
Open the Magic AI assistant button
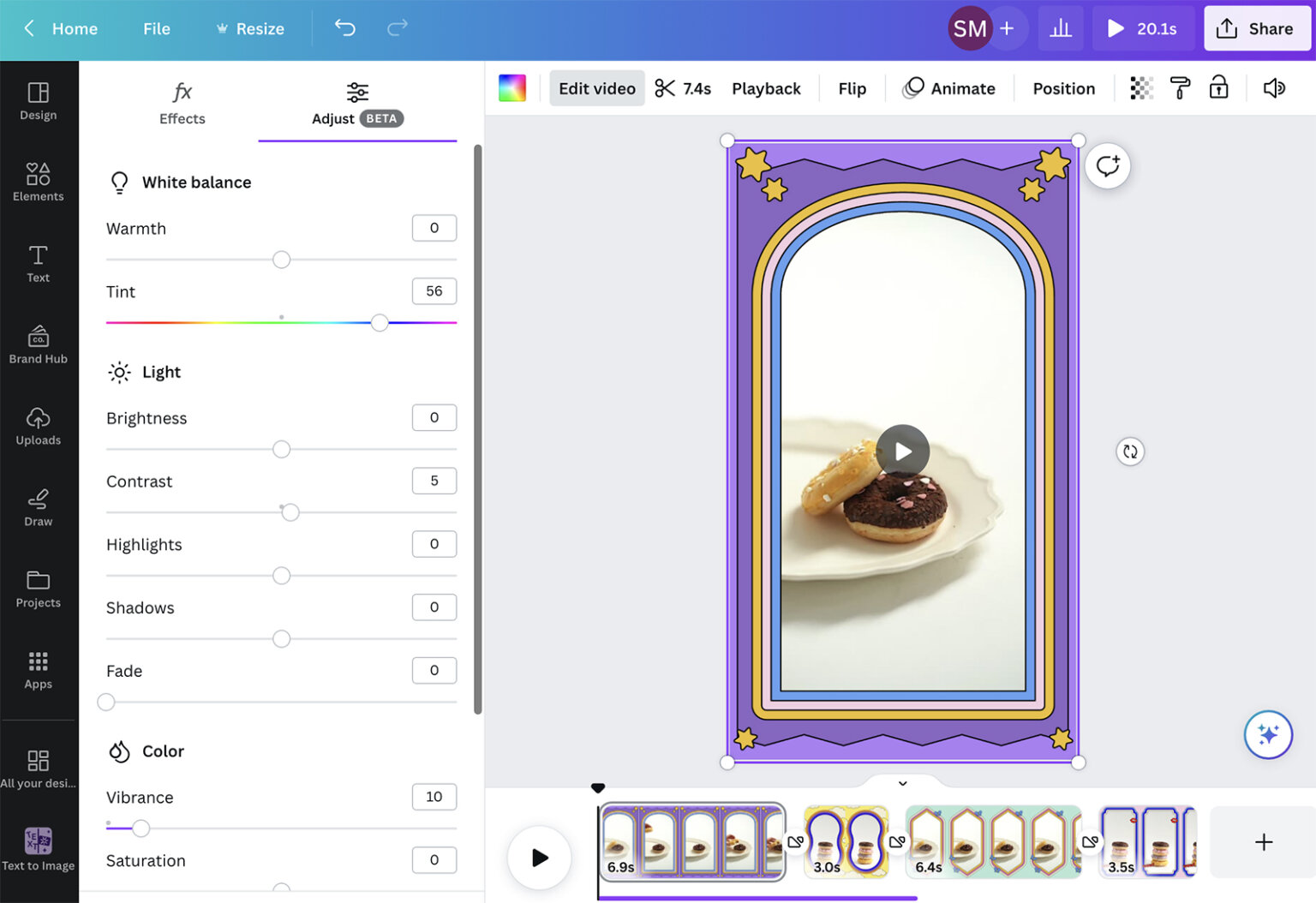click(1269, 735)
